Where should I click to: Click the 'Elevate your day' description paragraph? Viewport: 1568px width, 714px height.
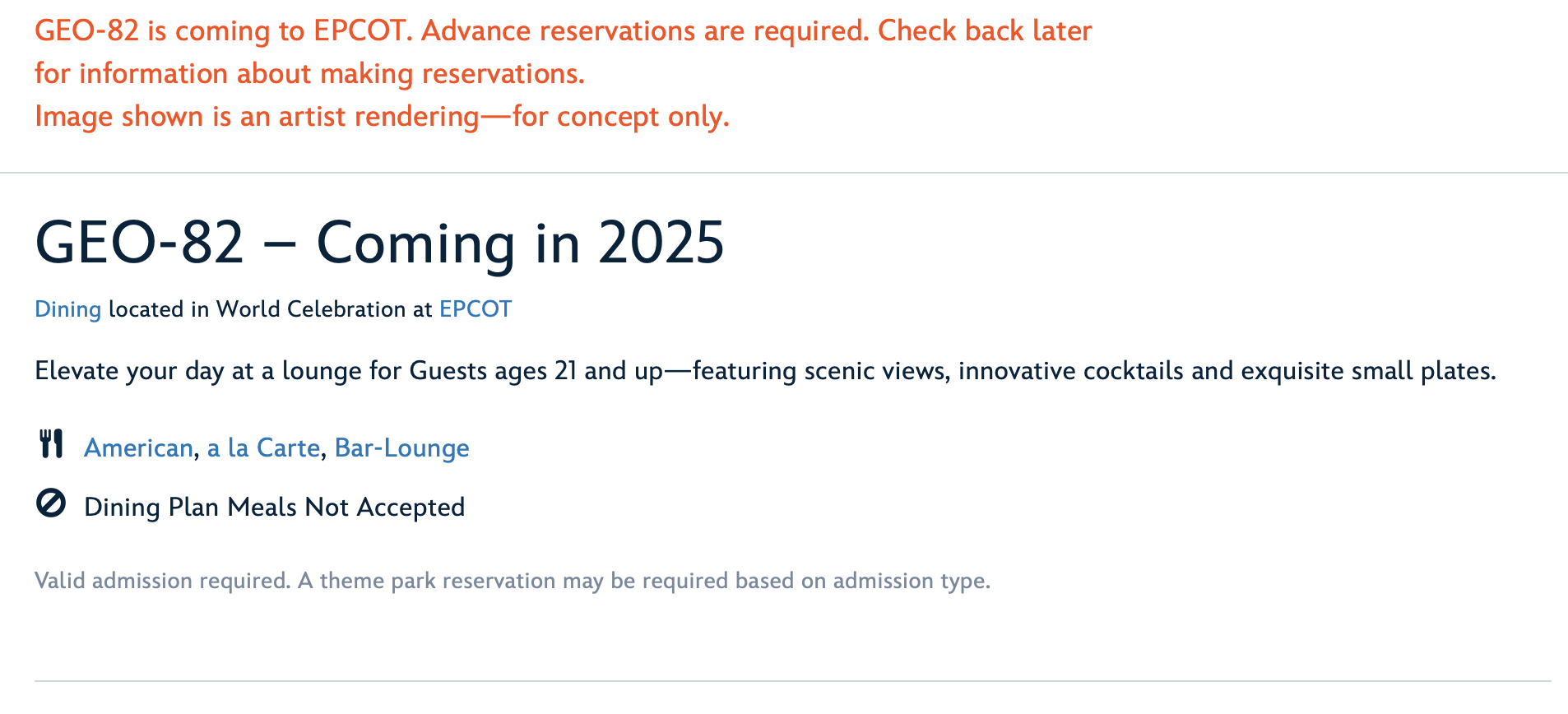(x=765, y=371)
